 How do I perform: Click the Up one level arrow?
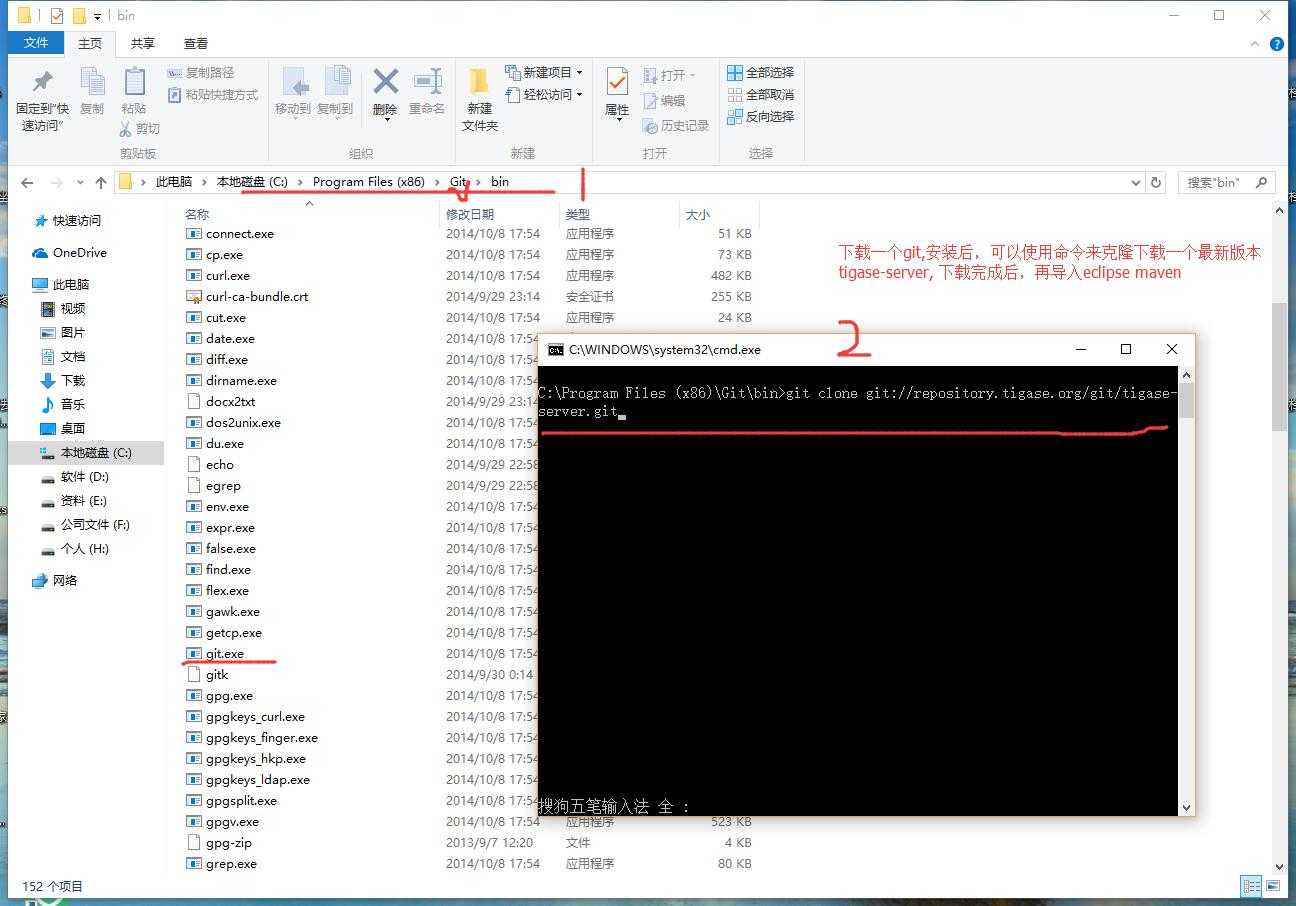pyautogui.click(x=101, y=182)
